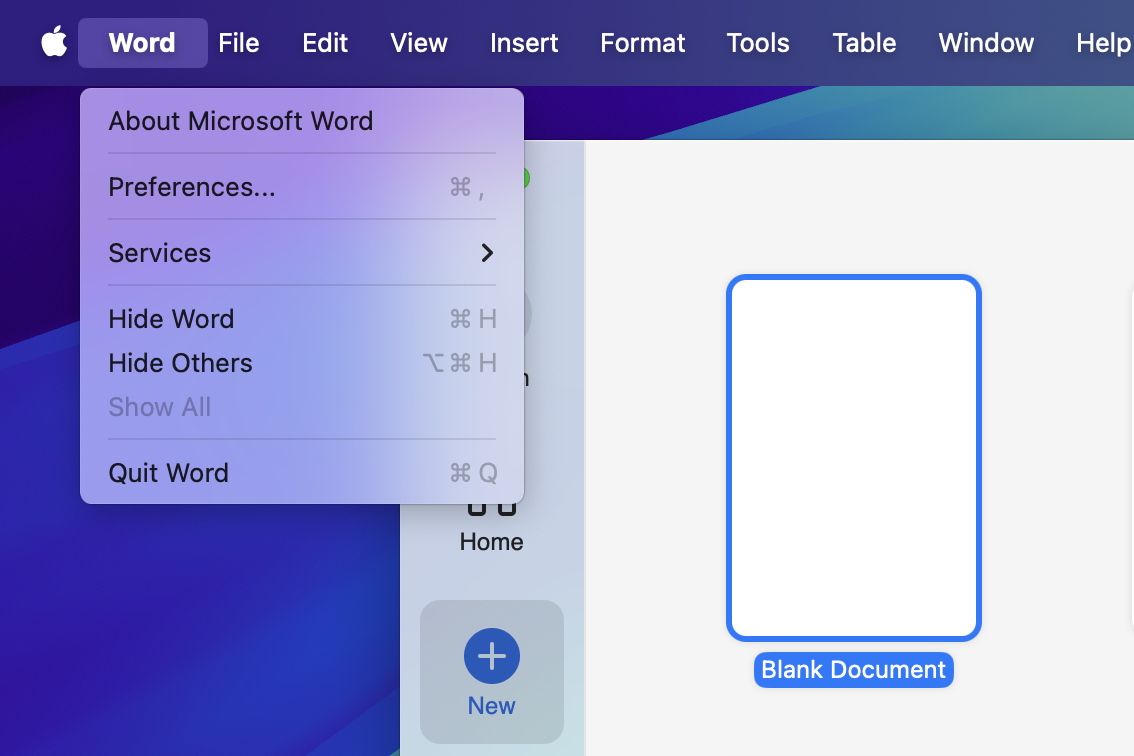Open the Window menu
This screenshot has height=756, width=1134.
pos(986,43)
